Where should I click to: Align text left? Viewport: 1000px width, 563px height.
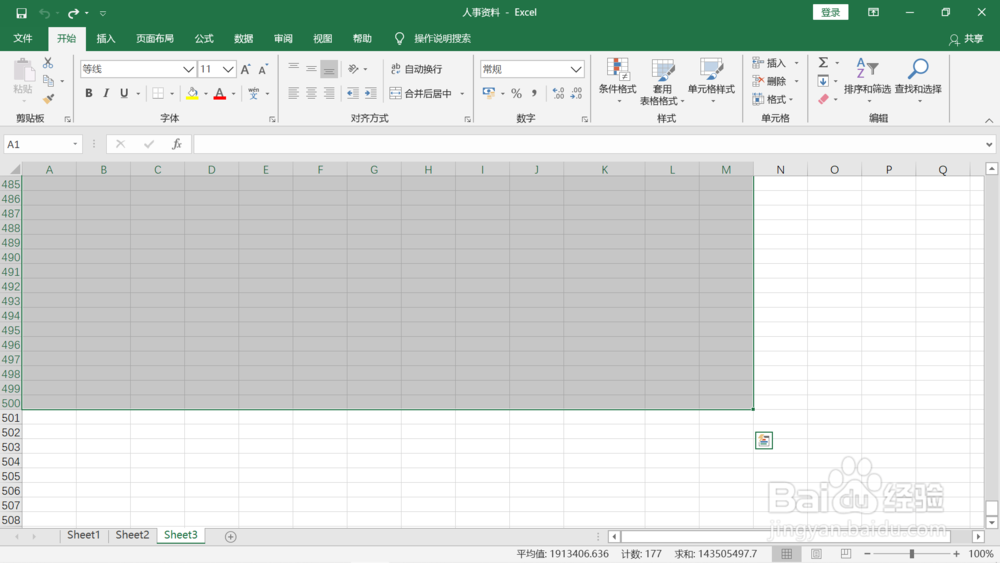point(293,94)
